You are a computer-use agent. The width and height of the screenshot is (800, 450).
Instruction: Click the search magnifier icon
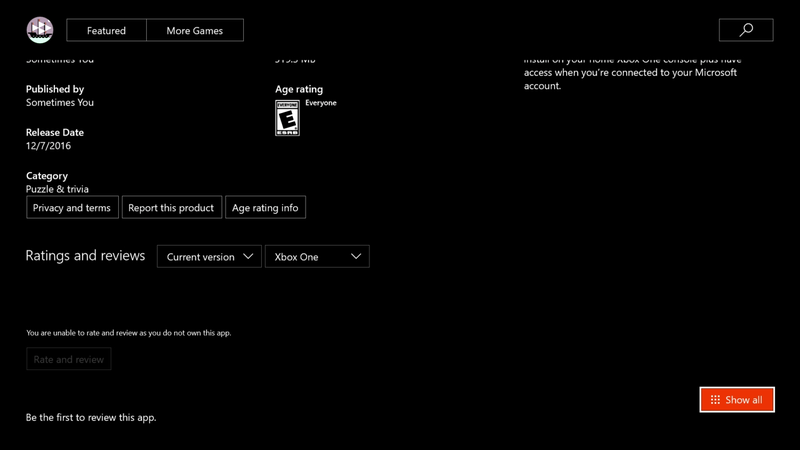tap(746, 30)
